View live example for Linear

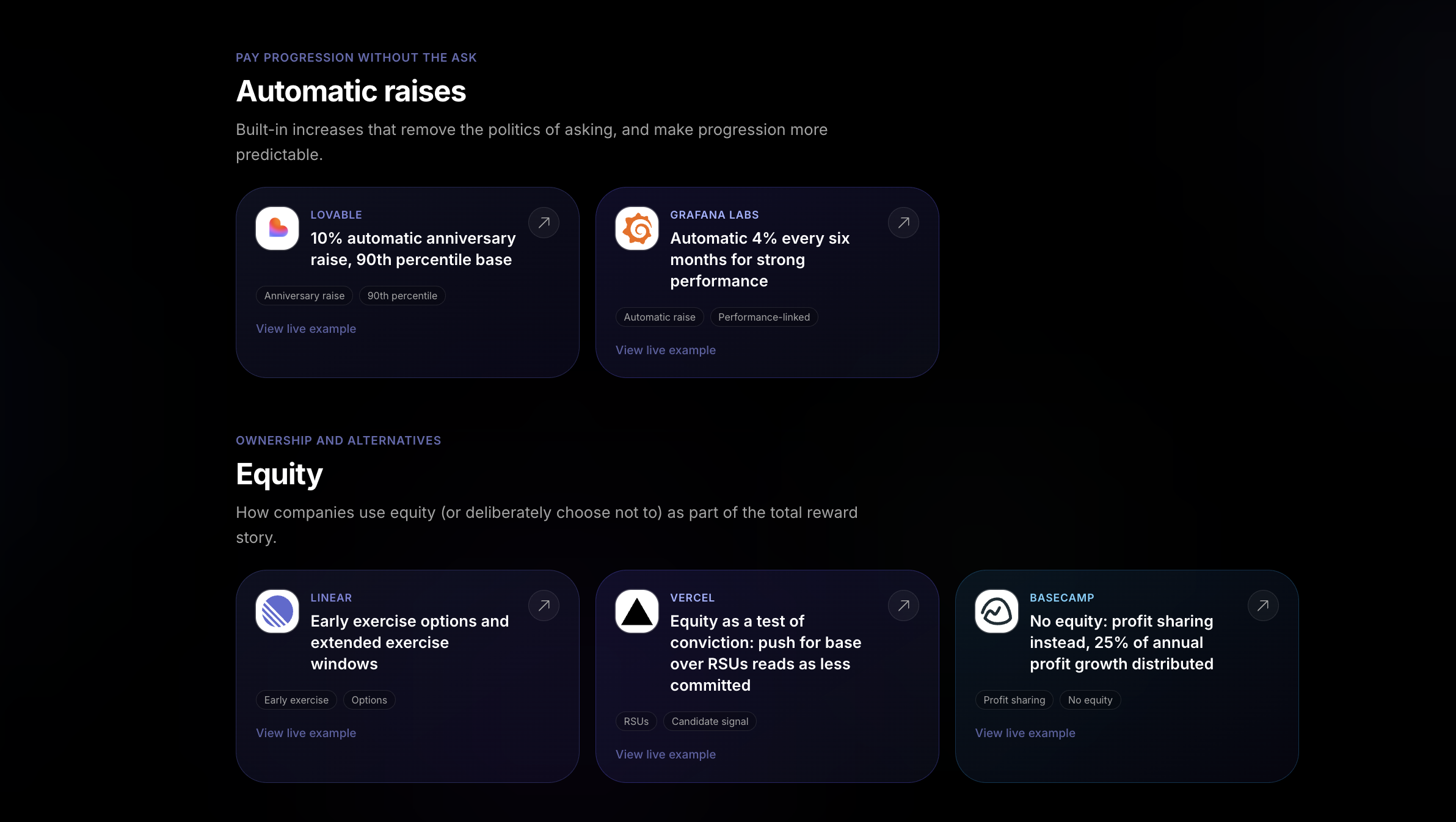(x=306, y=733)
